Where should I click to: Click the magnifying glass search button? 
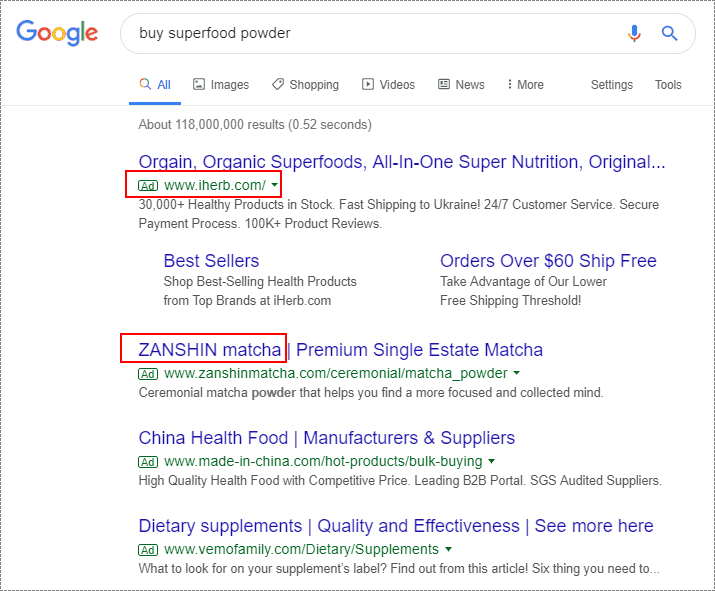point(669,33)
